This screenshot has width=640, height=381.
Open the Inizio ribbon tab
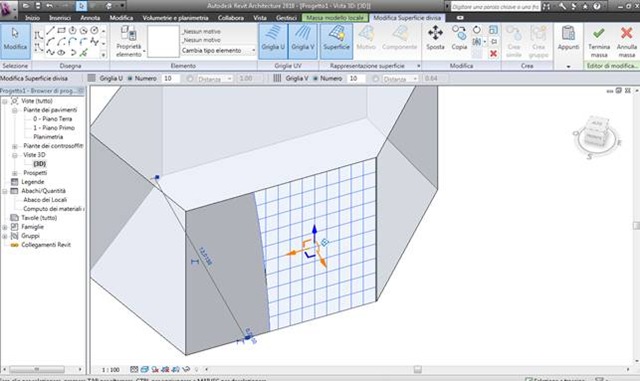coord(32,18)
